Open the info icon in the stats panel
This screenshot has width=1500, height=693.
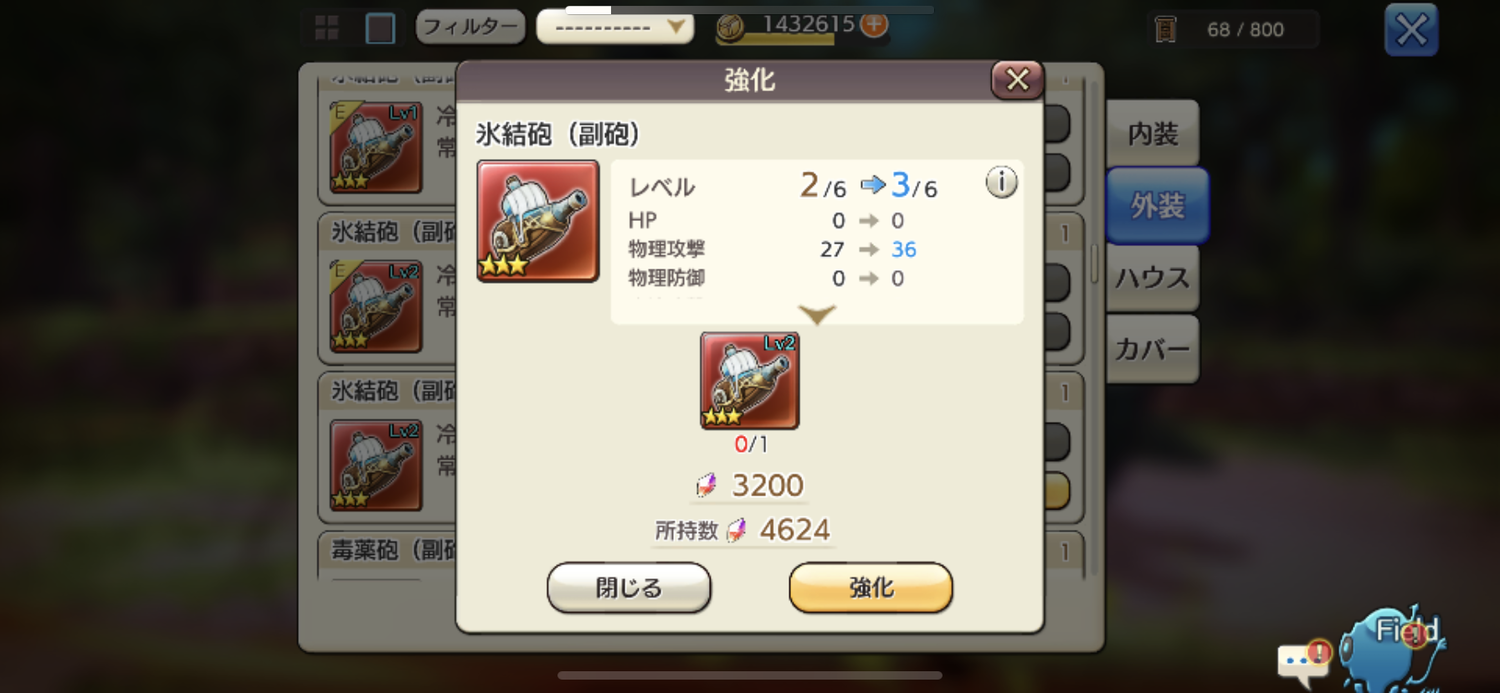1001,182
